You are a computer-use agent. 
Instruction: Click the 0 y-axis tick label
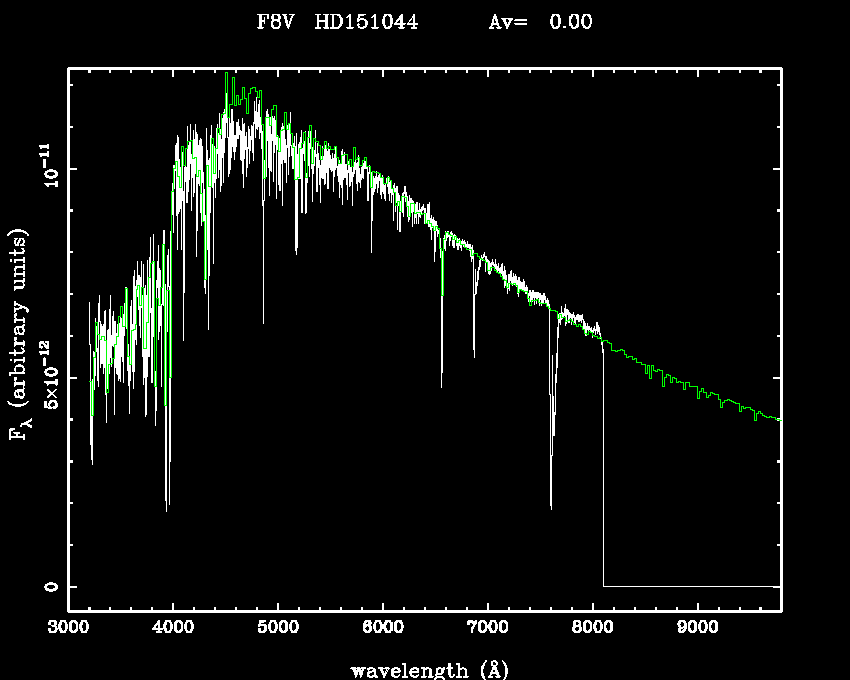tap(50, 586)
